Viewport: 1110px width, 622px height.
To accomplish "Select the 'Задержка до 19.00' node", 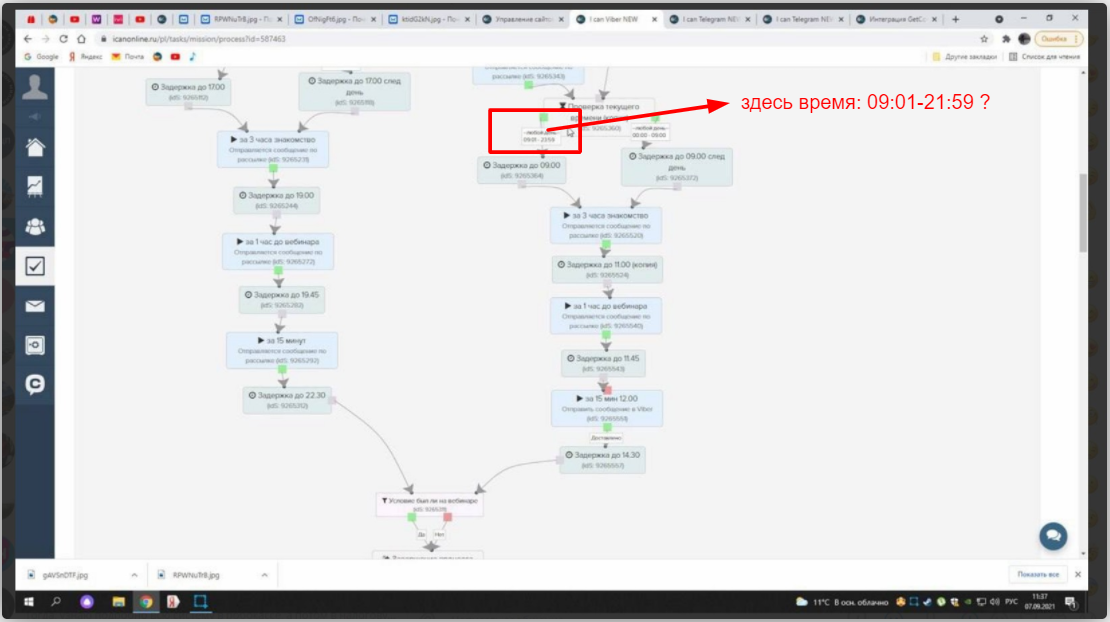I will tap(277, 200).
